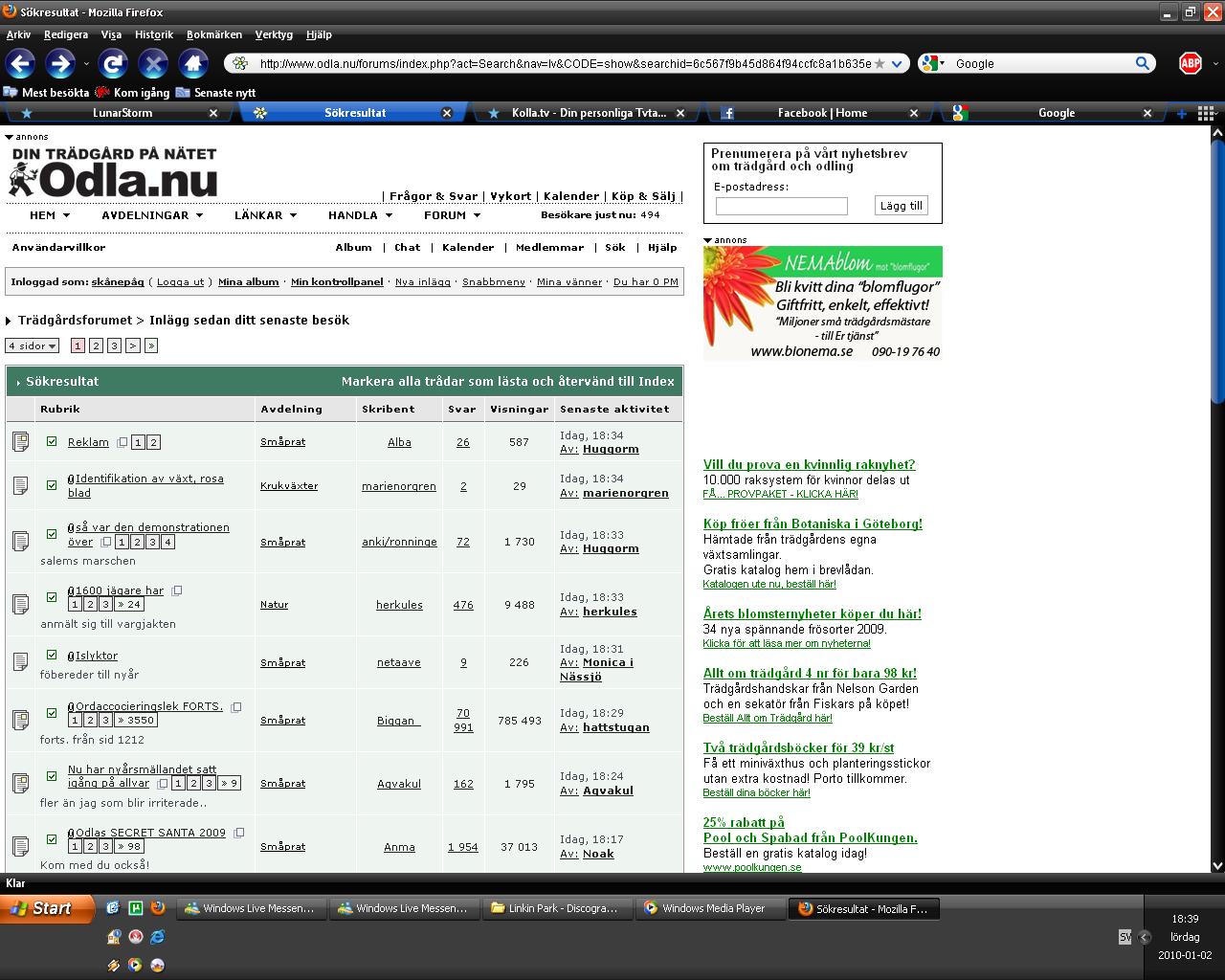Uncheck the Odlas SECRET SANTA 2009 checkbox

point(52,839)
